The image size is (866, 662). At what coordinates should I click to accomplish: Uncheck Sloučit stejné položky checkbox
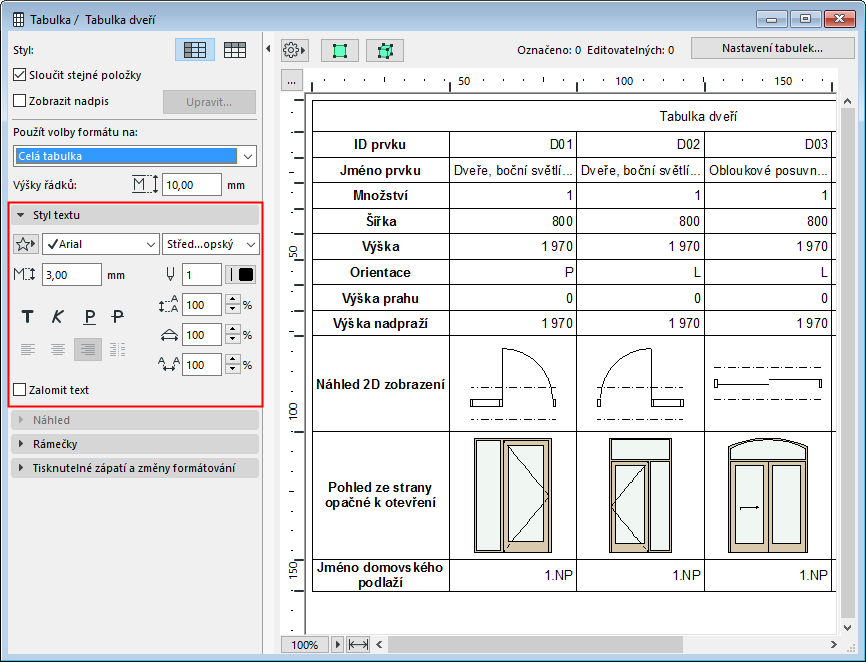coord(19,75)
